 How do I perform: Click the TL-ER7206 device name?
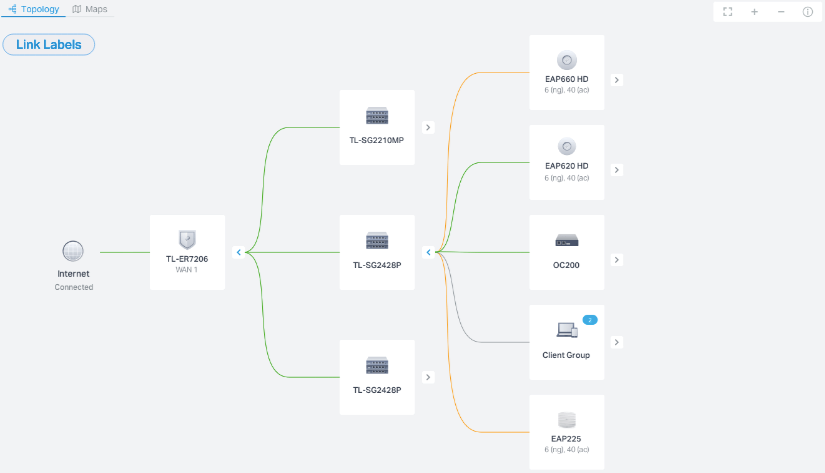tap(187, 259)
